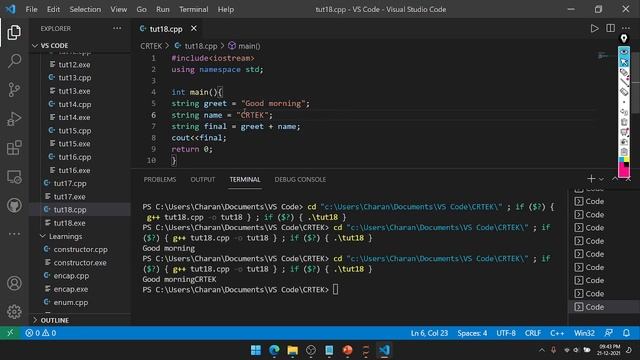640x360 pixels.
Task: Open the Selection menu
Action: point(85,9)
